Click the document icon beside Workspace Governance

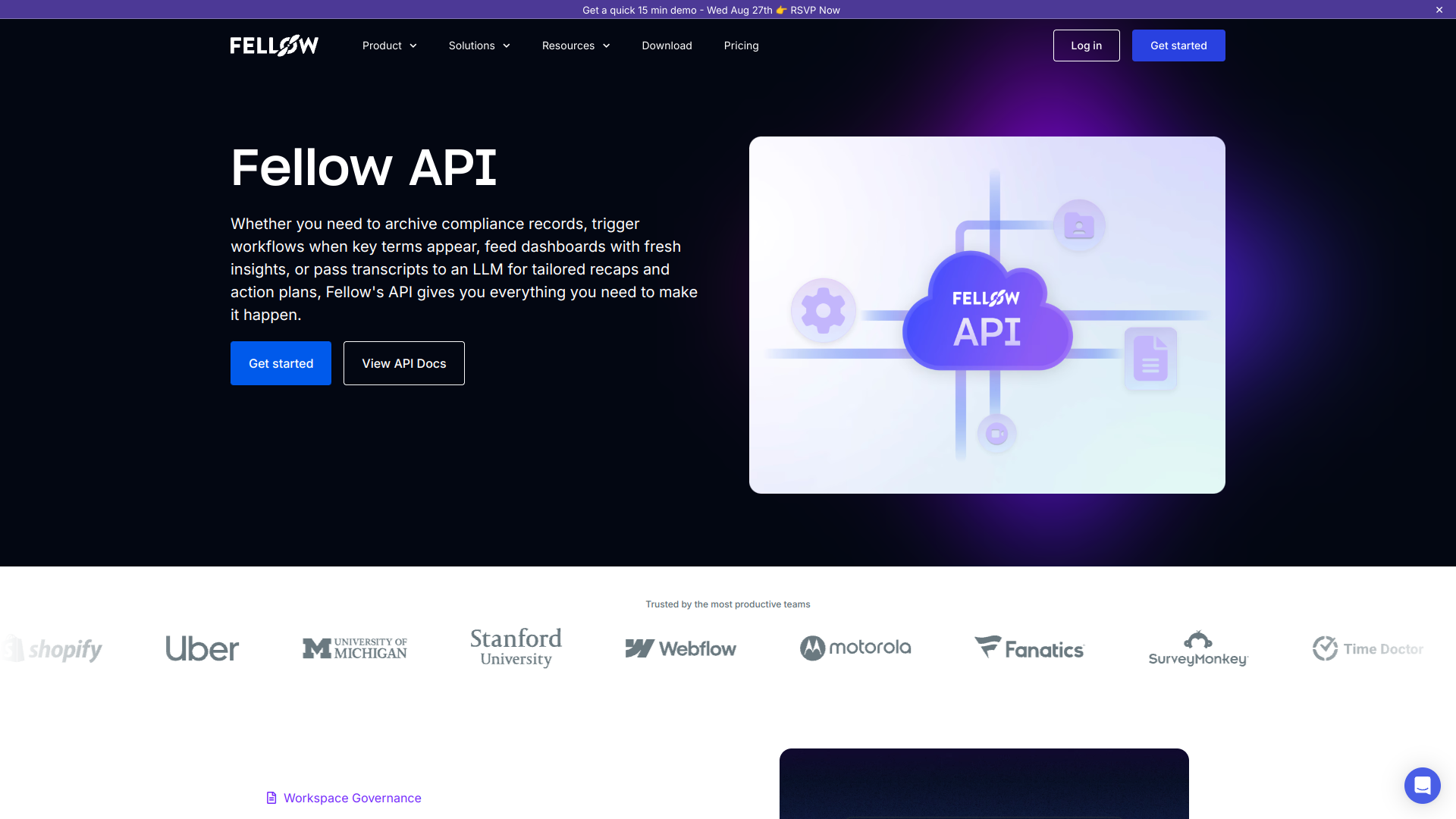tap(271, 798)
